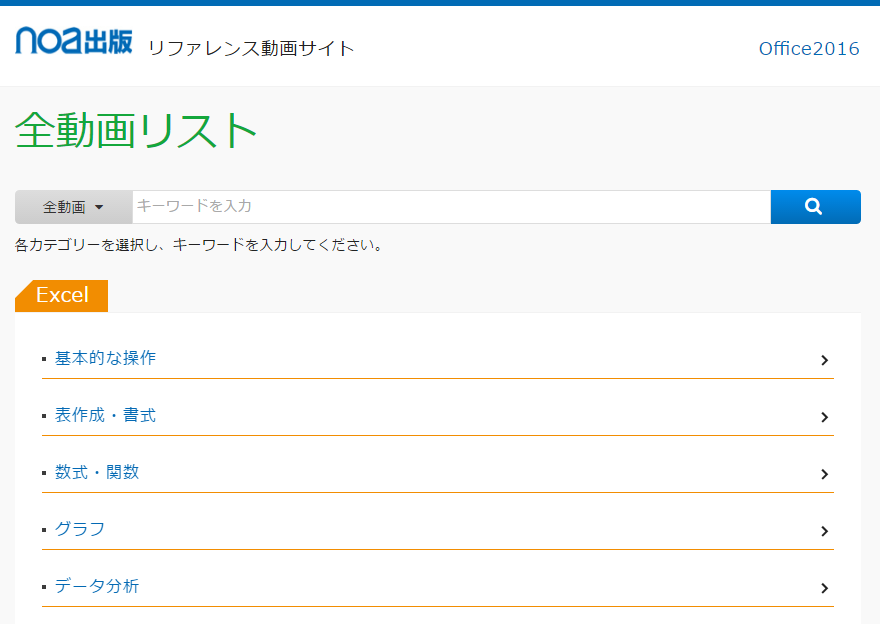Open the 全動画 category dropdown
The height and width of the screenshot is (624, 880).
tap(73, 207)
